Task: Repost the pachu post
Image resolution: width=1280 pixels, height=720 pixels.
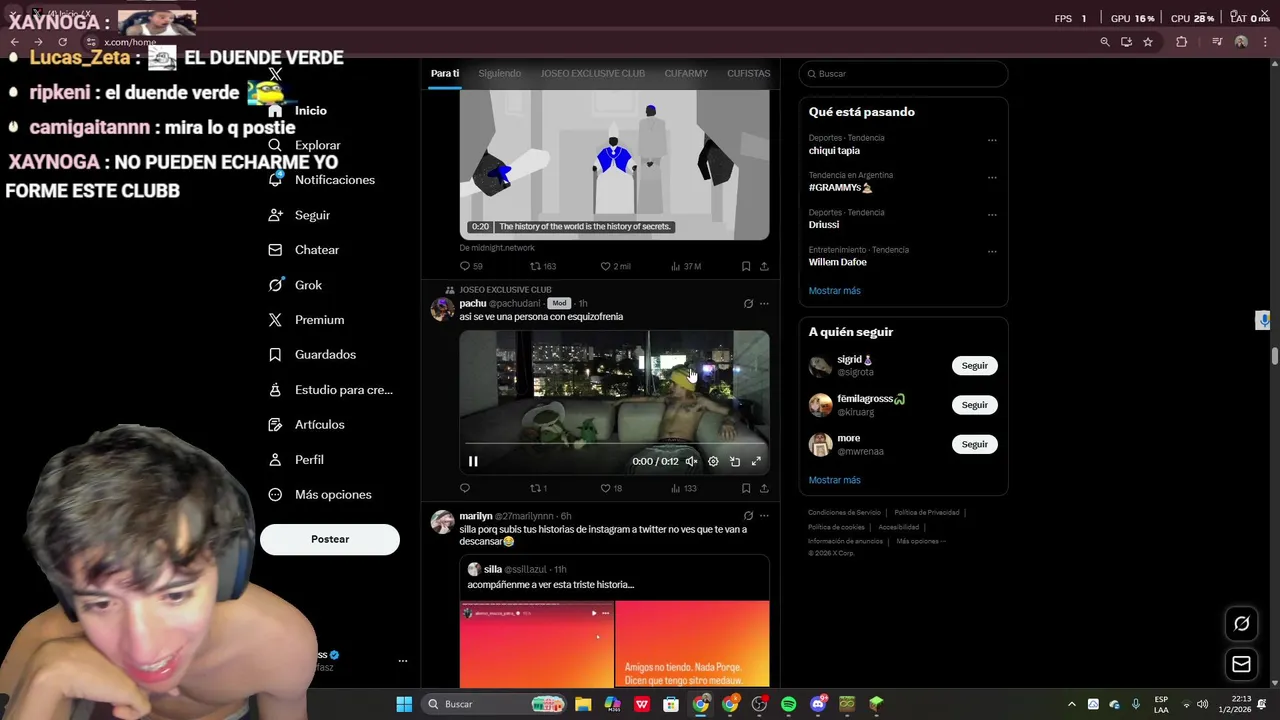Action: (537, 488)
